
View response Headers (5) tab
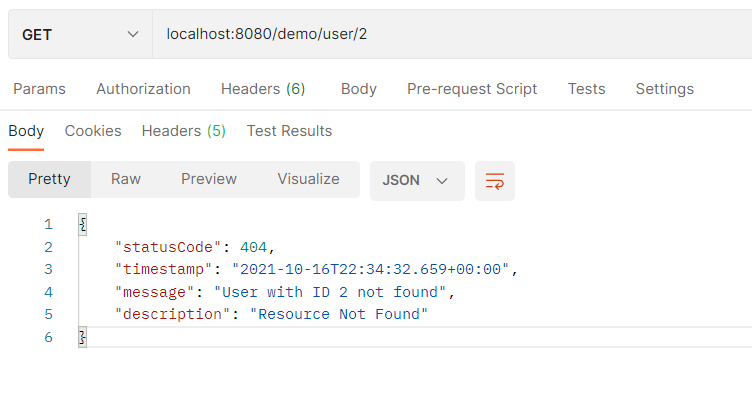[184, 131]
